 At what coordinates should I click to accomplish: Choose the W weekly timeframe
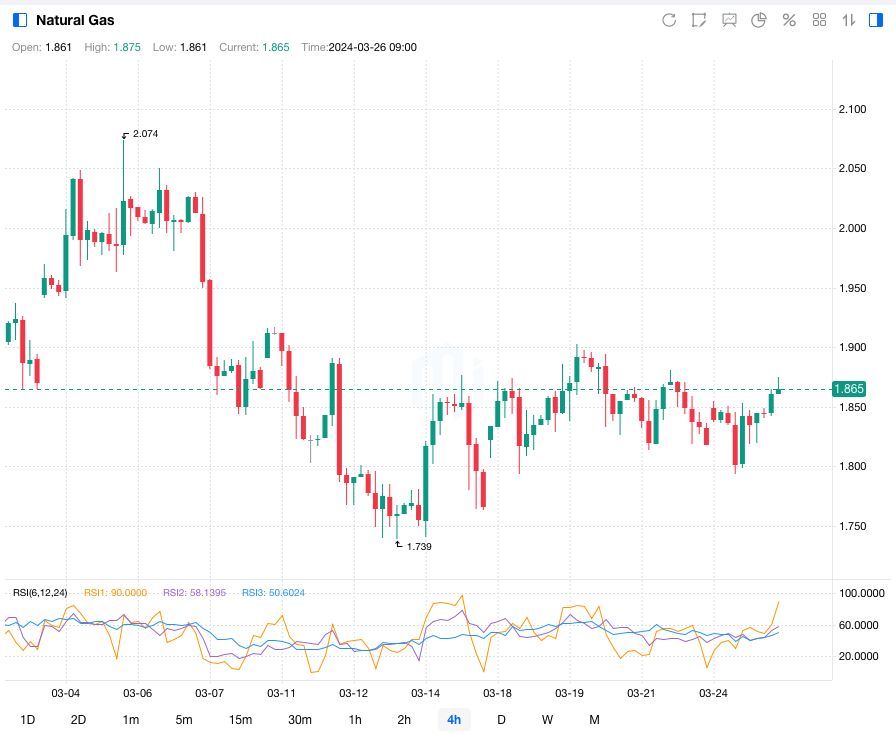[547, 720]
